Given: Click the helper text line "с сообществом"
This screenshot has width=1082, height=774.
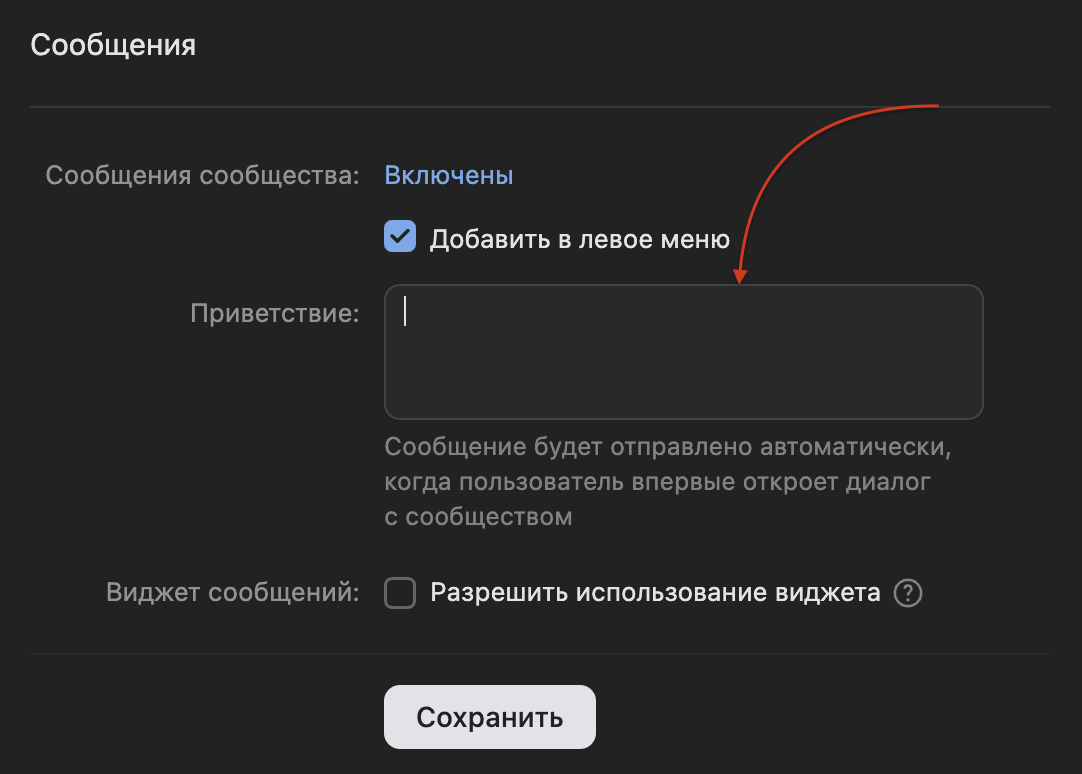Looking at the screenshot, I should [478, 517].
